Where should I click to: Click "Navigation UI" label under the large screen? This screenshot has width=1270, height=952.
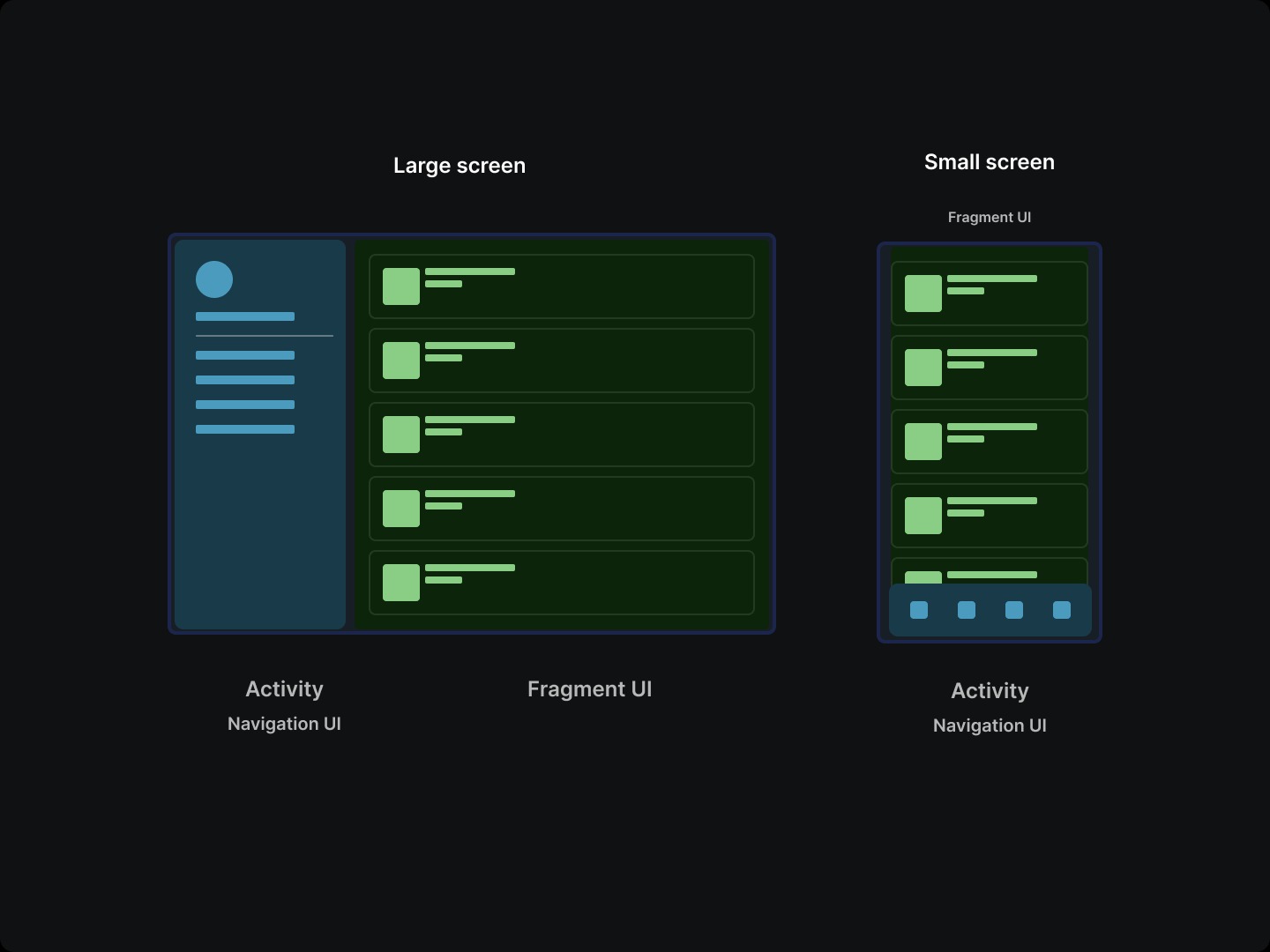pyautogui.click(x=284, y=724)
